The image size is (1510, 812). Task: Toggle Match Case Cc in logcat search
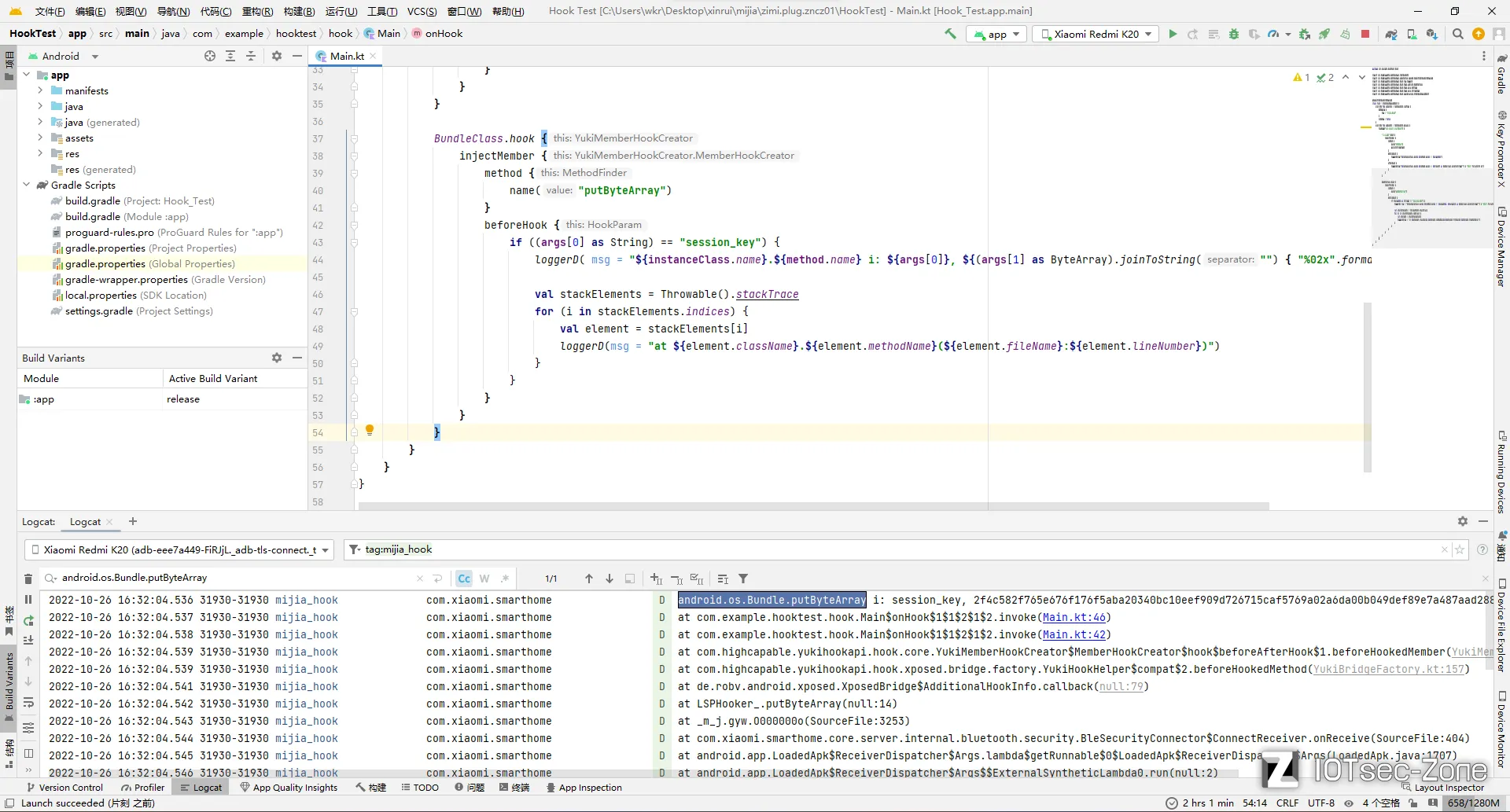464,579
